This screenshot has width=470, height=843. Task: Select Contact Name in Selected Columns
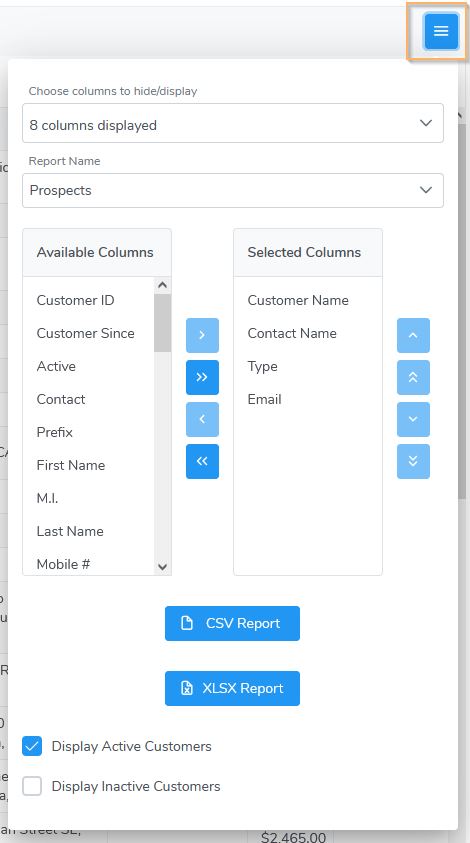[x=292, y=333]
